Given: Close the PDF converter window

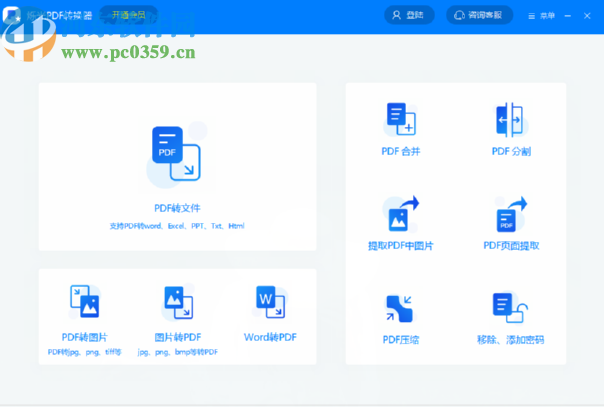Looking at the screenshot, I should [587, 16].
